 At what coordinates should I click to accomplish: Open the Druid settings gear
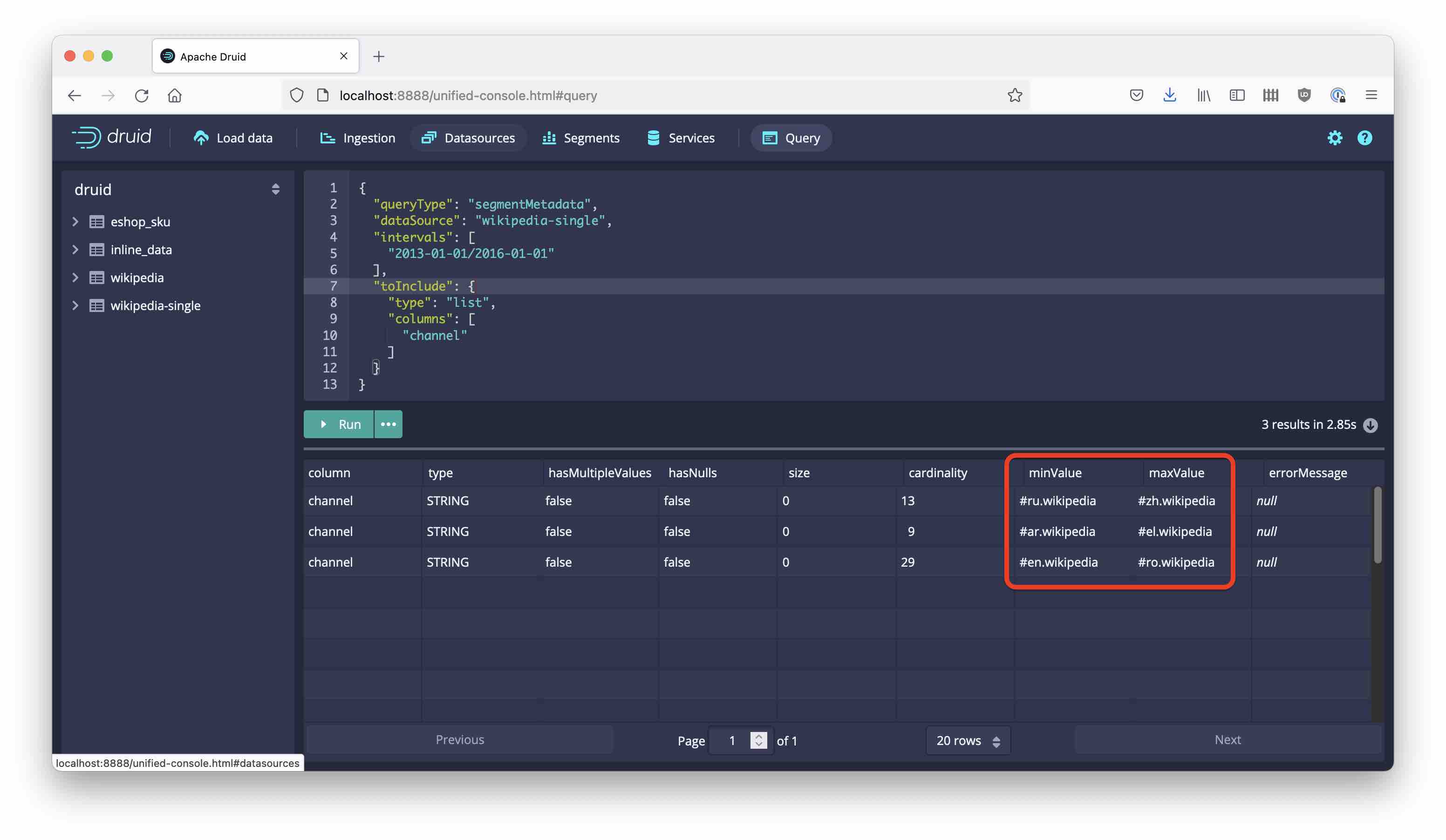1335,138
